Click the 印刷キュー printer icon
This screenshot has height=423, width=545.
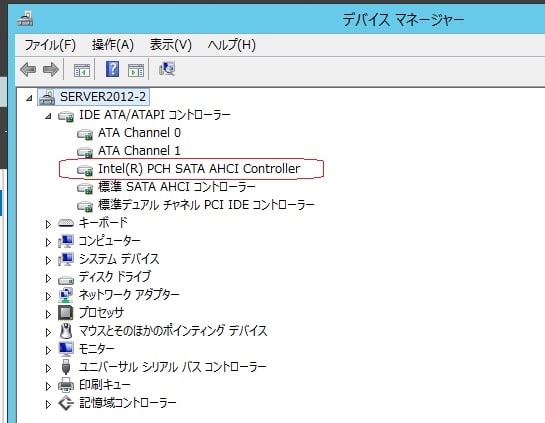pos(66,385)
